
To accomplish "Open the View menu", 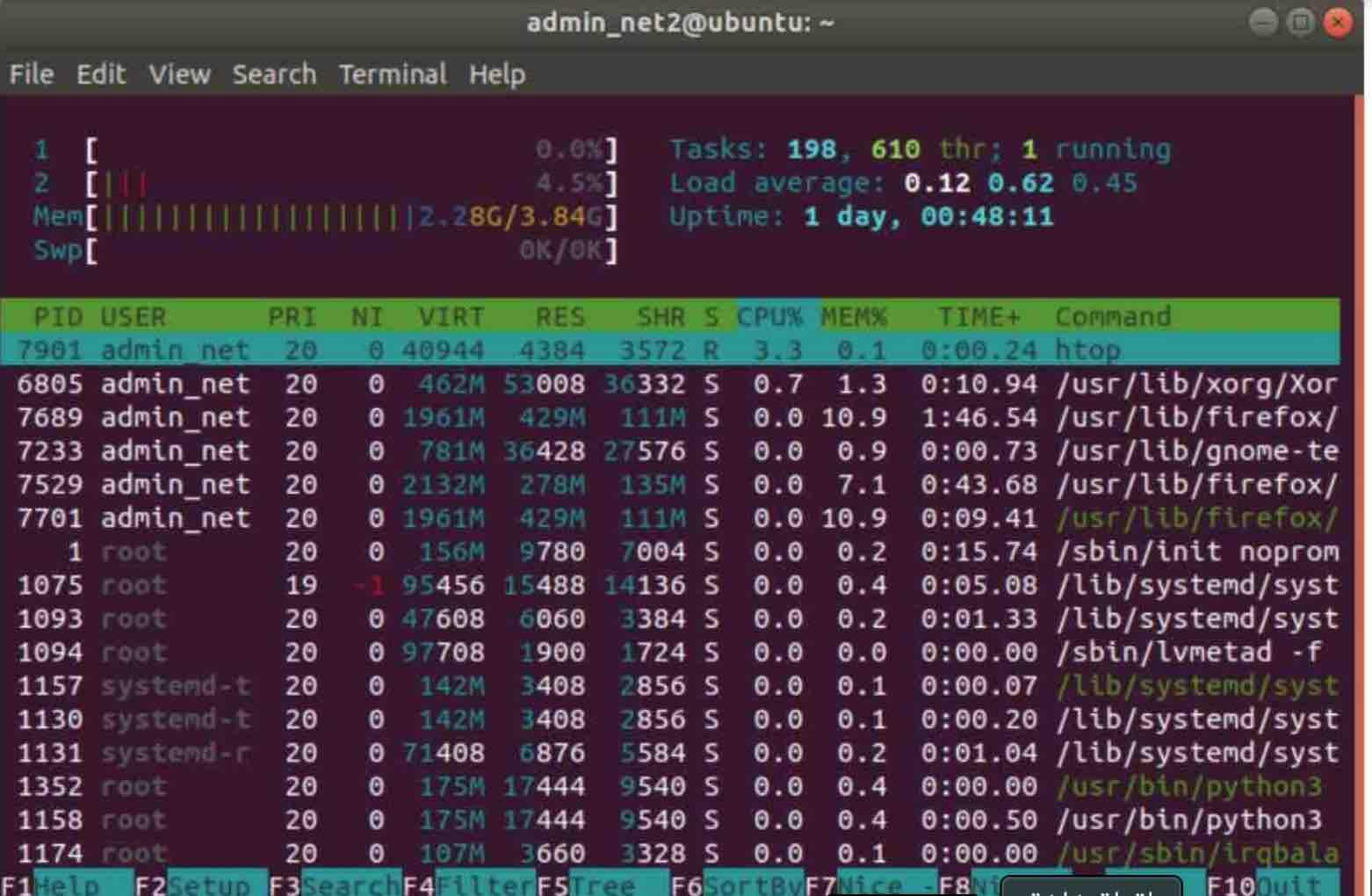I will point(179,75).
